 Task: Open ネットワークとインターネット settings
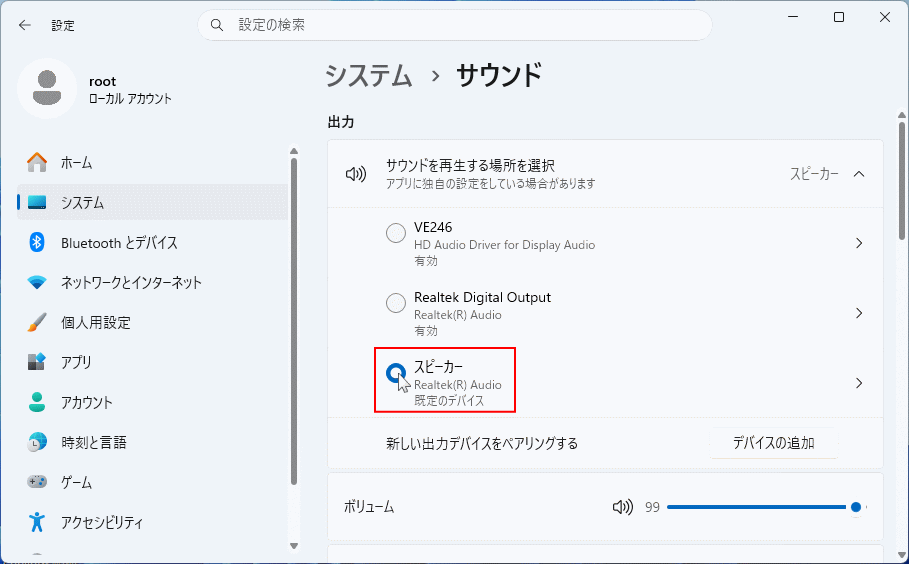coord(152,282)
